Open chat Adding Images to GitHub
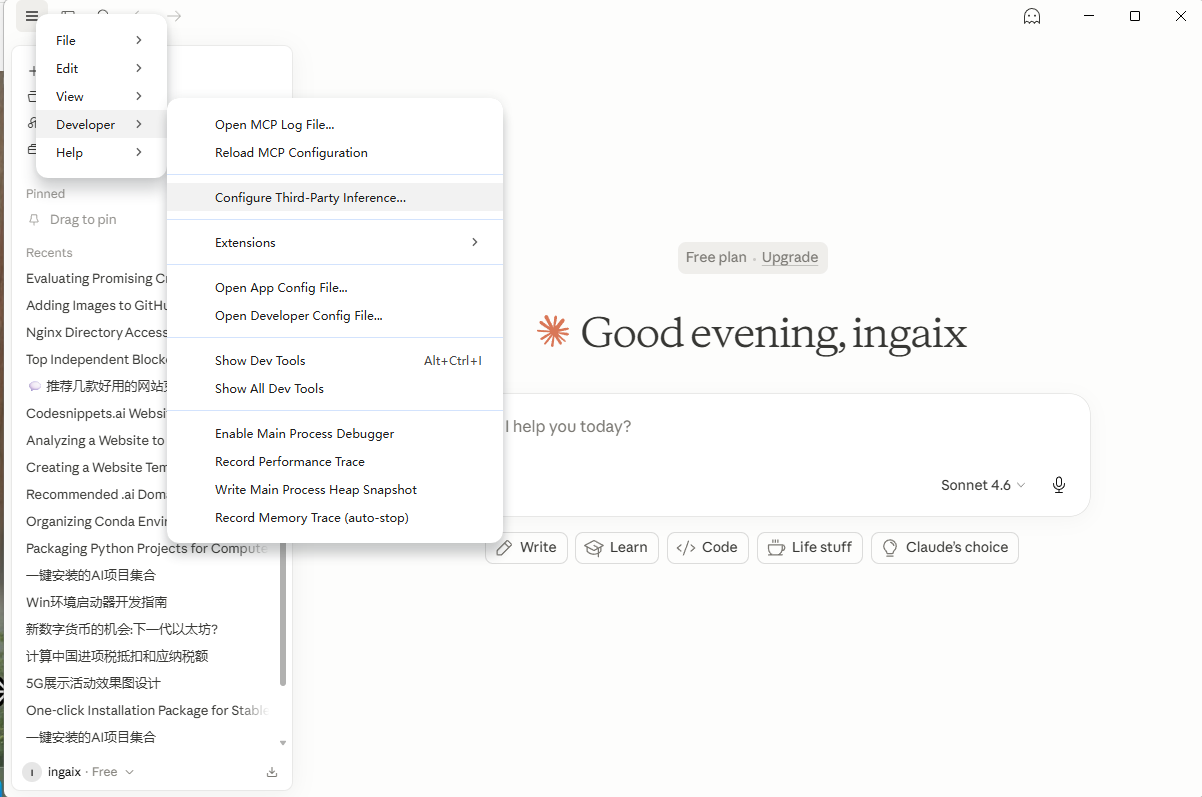 (96, 306)
